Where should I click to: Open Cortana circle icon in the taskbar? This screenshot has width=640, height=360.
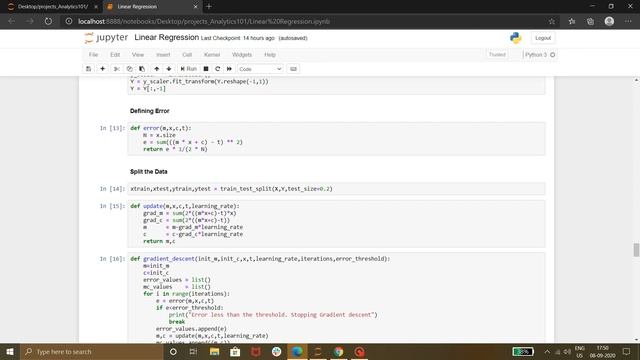pos(173,351)
